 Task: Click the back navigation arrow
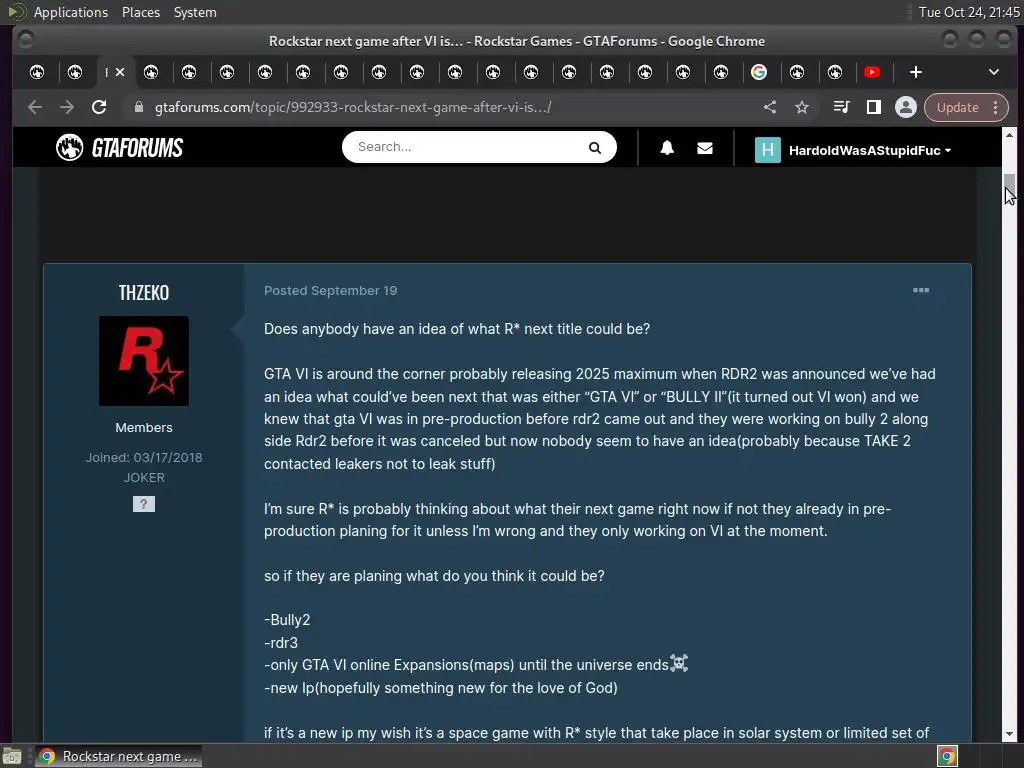[x=35, y=107]
